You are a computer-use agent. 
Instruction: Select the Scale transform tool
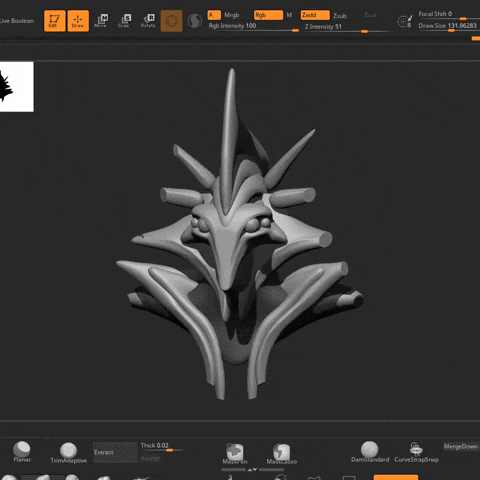(124, 21)
